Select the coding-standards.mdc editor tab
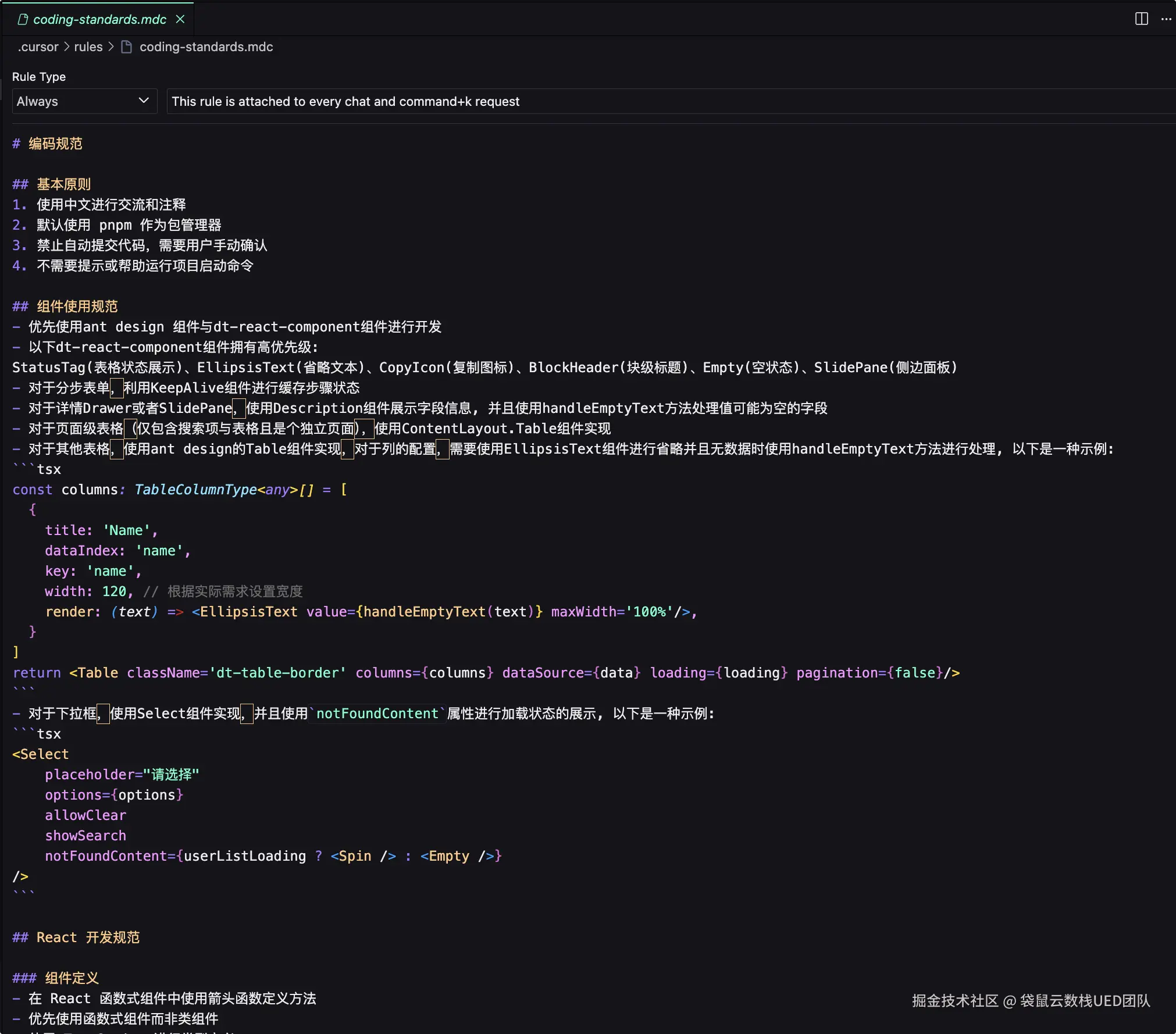 [99, 19]
